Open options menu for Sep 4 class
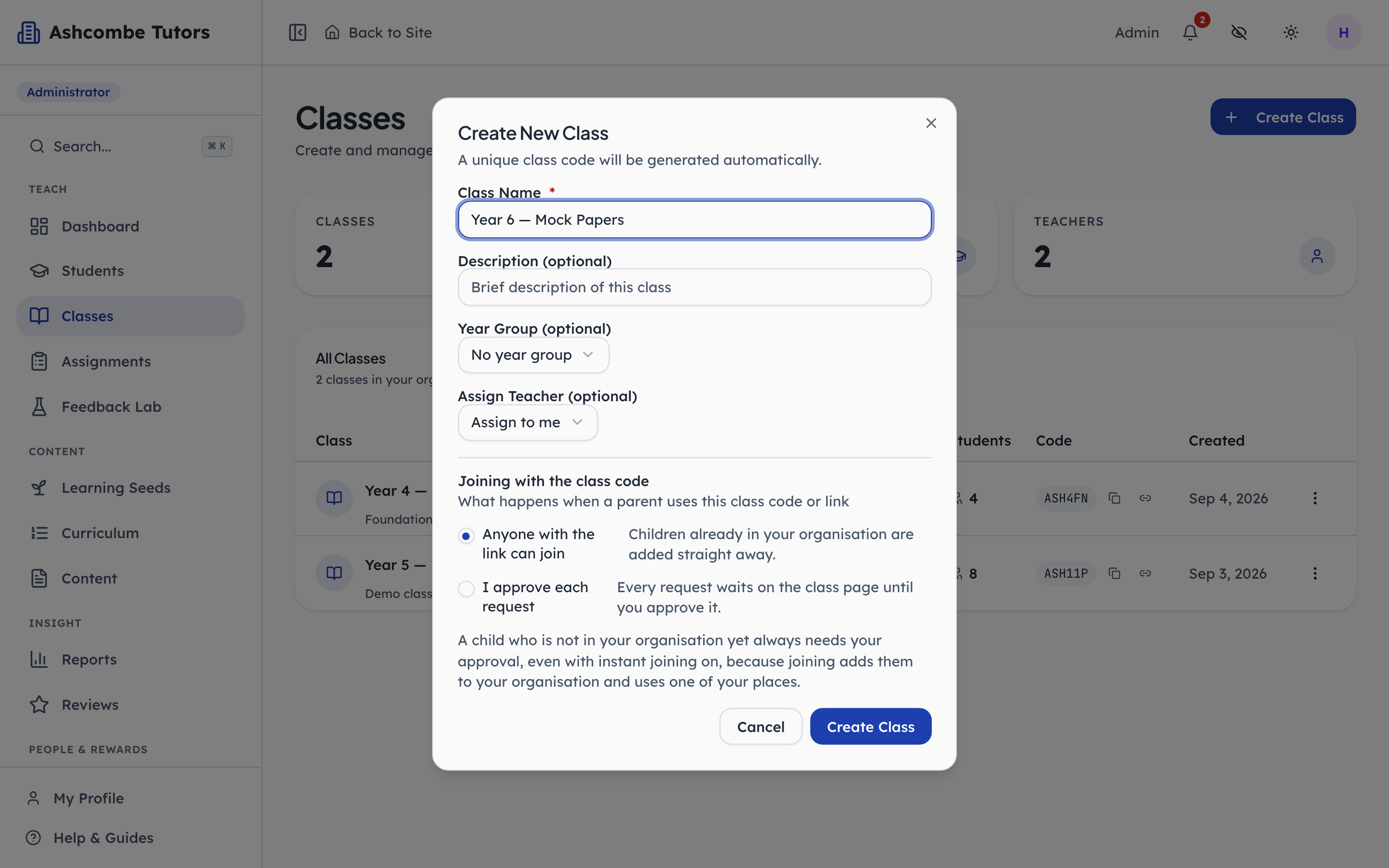Image resolution: width=1389 pixels, height=868 pixels. (1315, 498)
